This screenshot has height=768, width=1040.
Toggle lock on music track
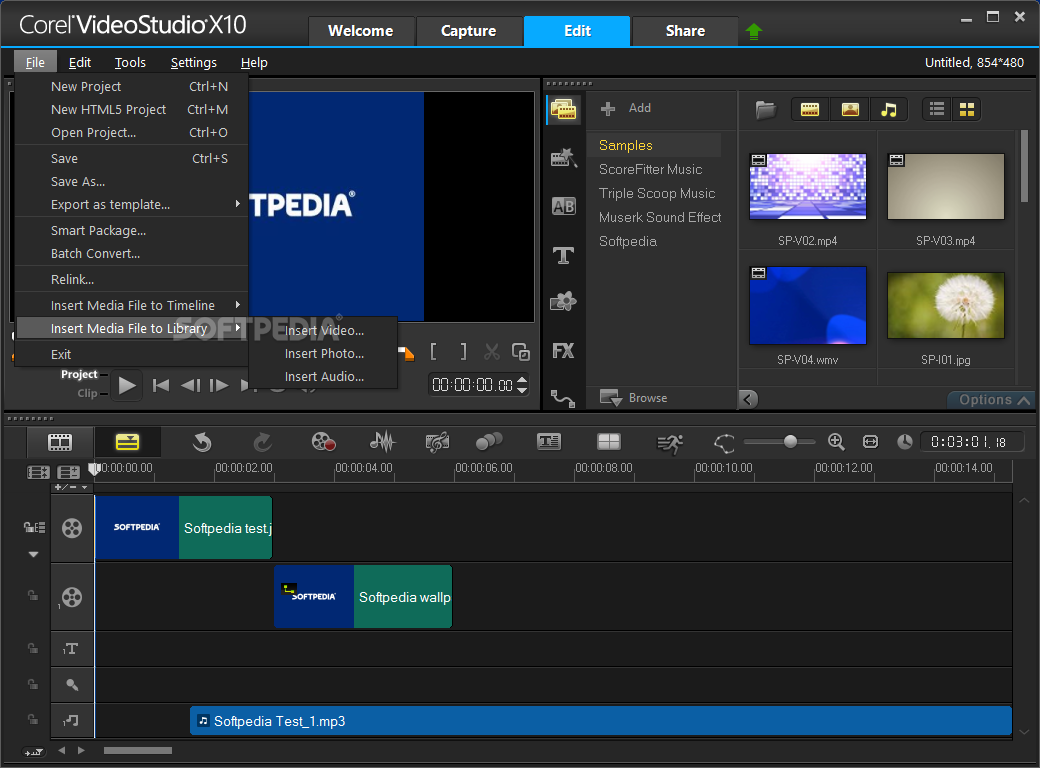32,720
